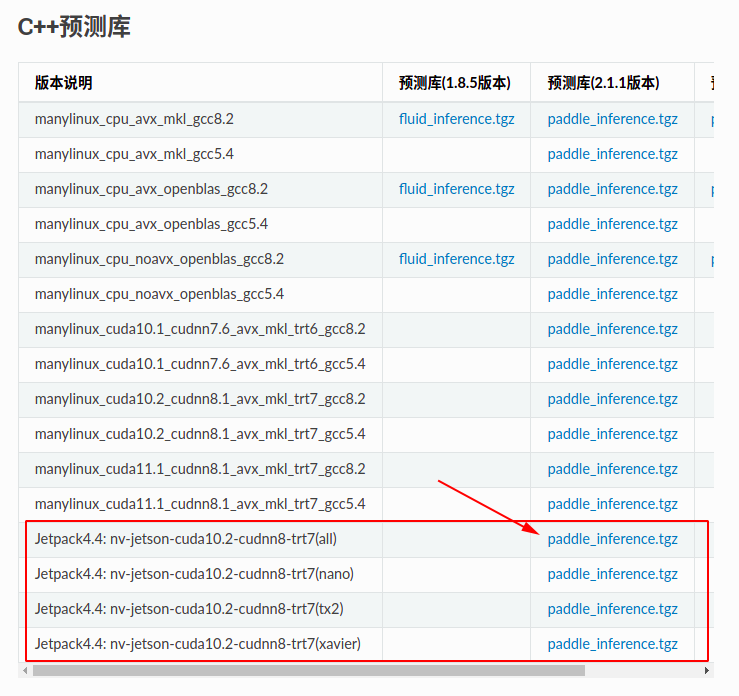
Task: Open paddle_inference.tgz for manylinux_cpu_avx_openblas_gcc5.4
Action: pyautogui.click(x=612, y=224)
